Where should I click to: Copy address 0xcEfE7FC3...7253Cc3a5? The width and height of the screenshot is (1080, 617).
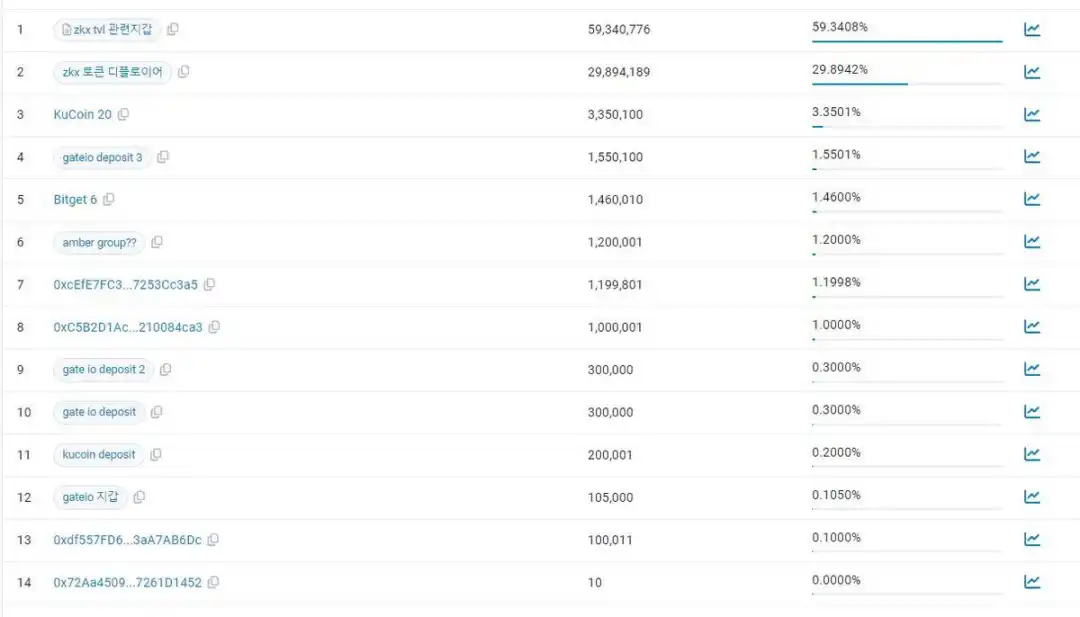209,285
